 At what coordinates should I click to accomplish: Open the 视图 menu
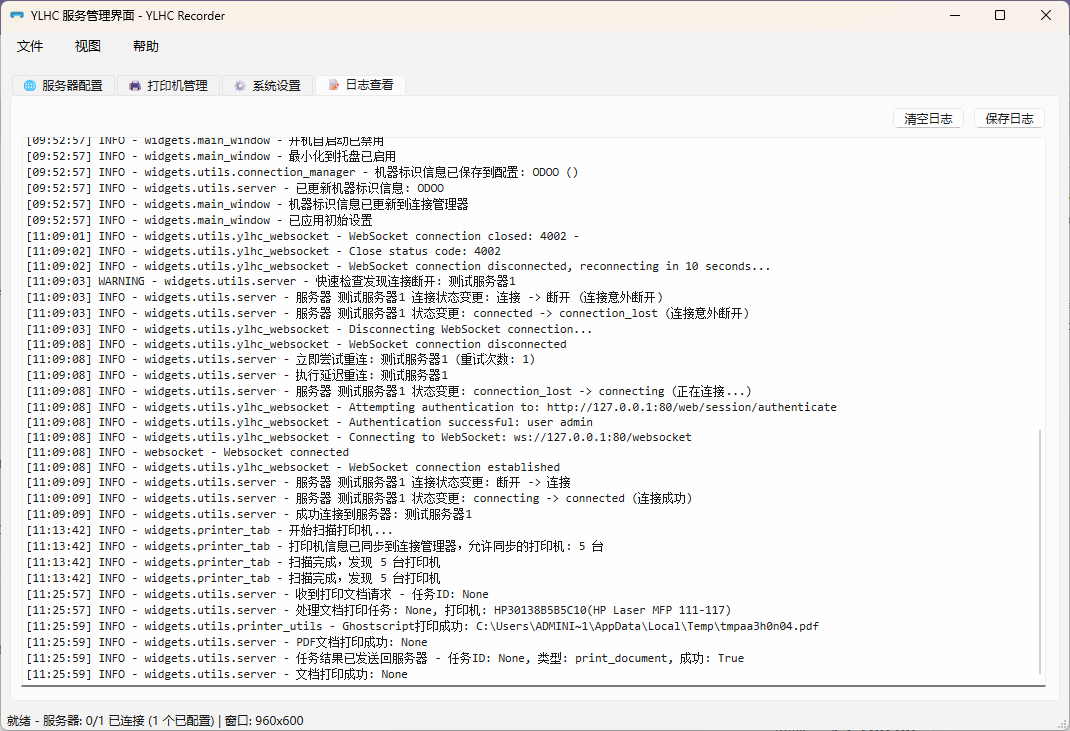[88, 46]
